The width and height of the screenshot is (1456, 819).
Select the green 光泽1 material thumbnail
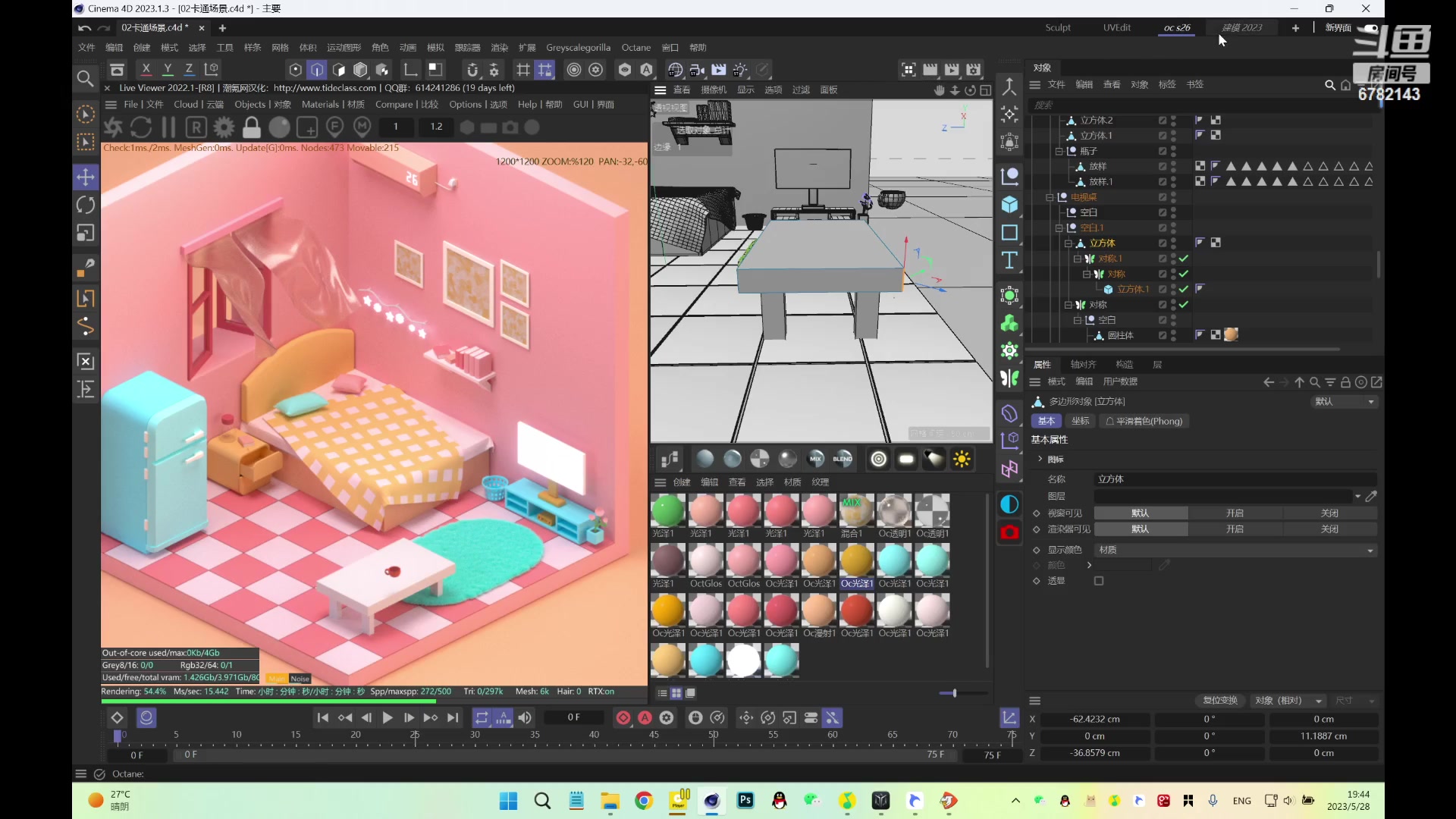tap(668, 510)
